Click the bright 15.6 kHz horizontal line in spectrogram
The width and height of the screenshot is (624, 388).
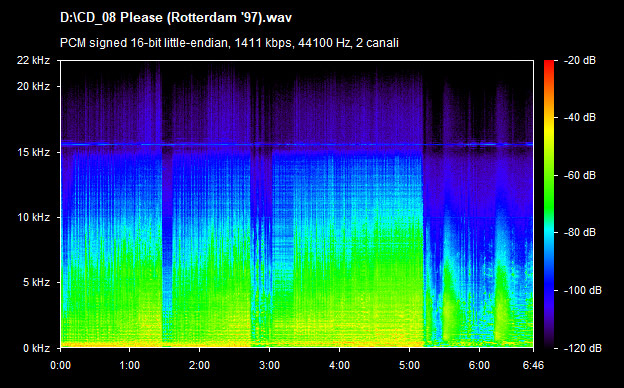[x=297, y=144]
